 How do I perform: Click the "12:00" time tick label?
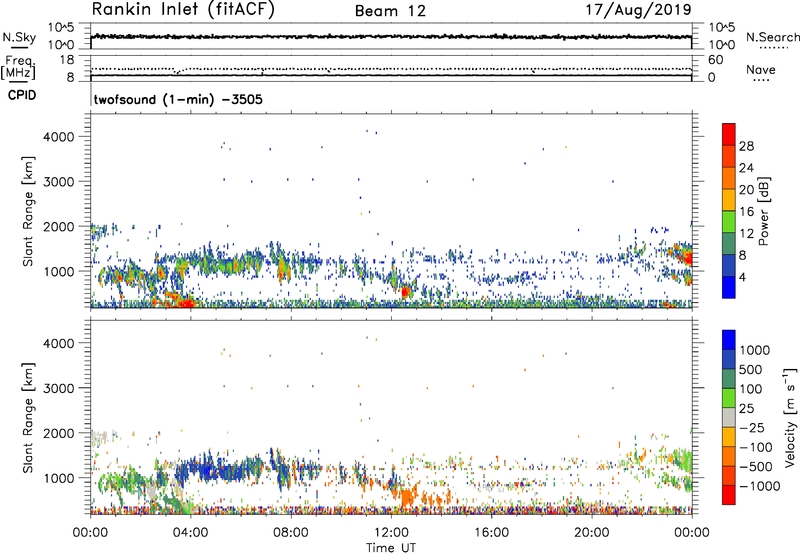[391, 533]
